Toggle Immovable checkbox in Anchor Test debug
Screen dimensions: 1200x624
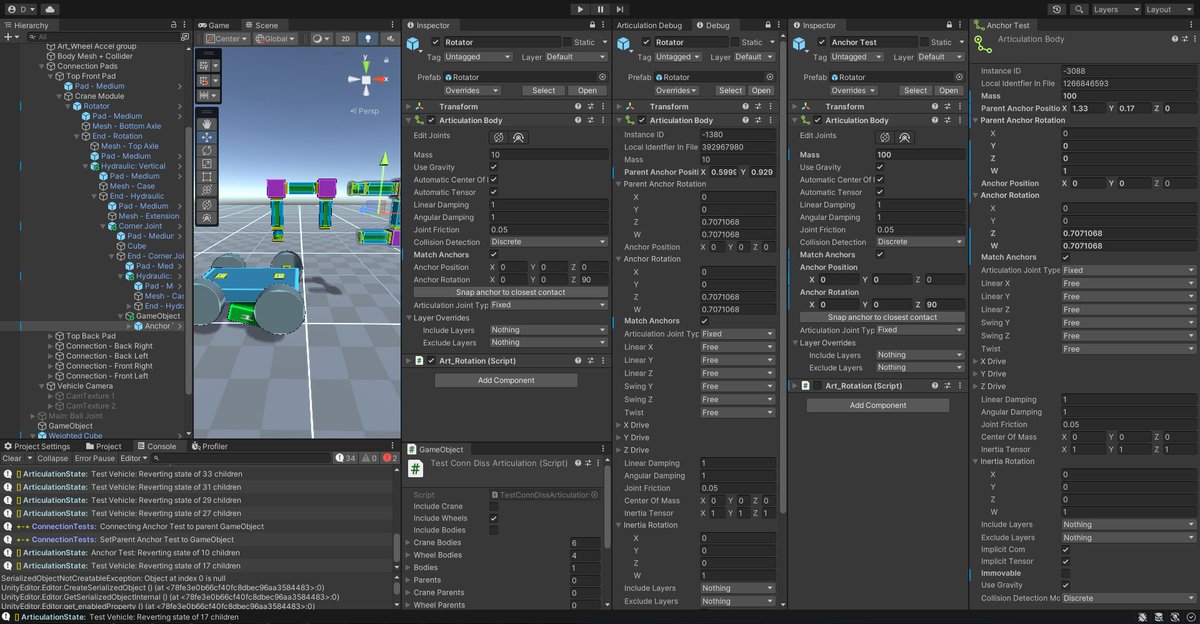point(1065,573)
